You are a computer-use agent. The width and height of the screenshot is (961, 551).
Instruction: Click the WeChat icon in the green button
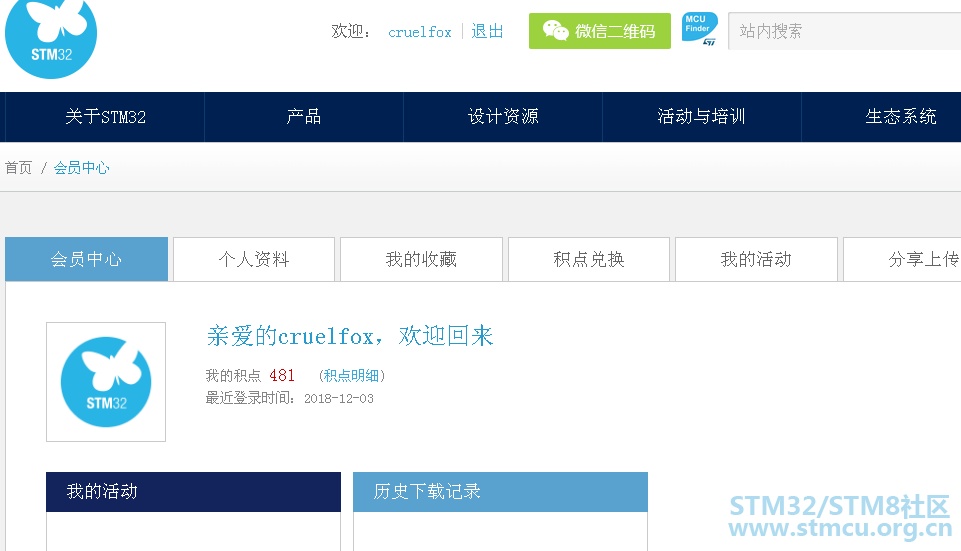coord(555,31)
